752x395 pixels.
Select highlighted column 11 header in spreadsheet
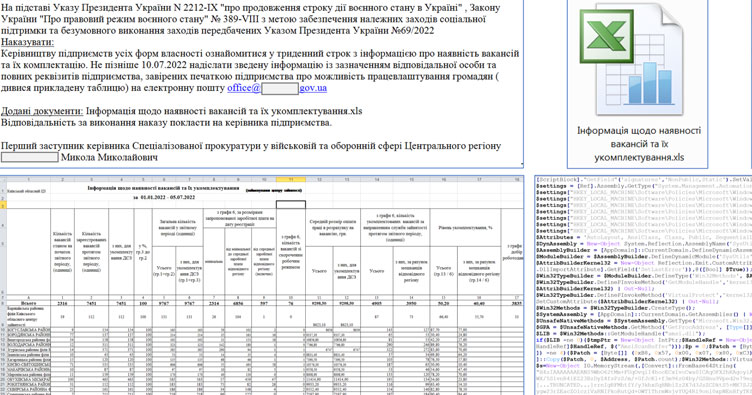291,179
